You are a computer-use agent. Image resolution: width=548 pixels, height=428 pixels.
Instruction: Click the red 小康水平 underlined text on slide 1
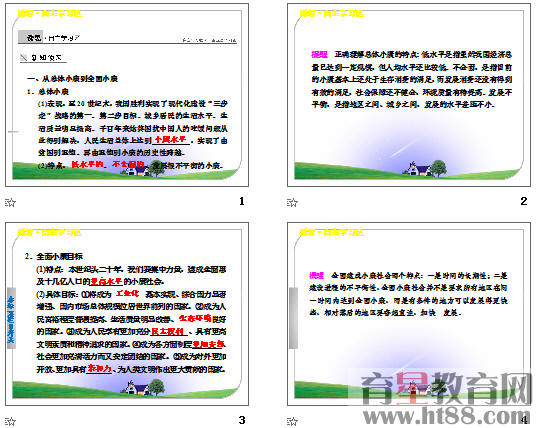coord(171,139)
